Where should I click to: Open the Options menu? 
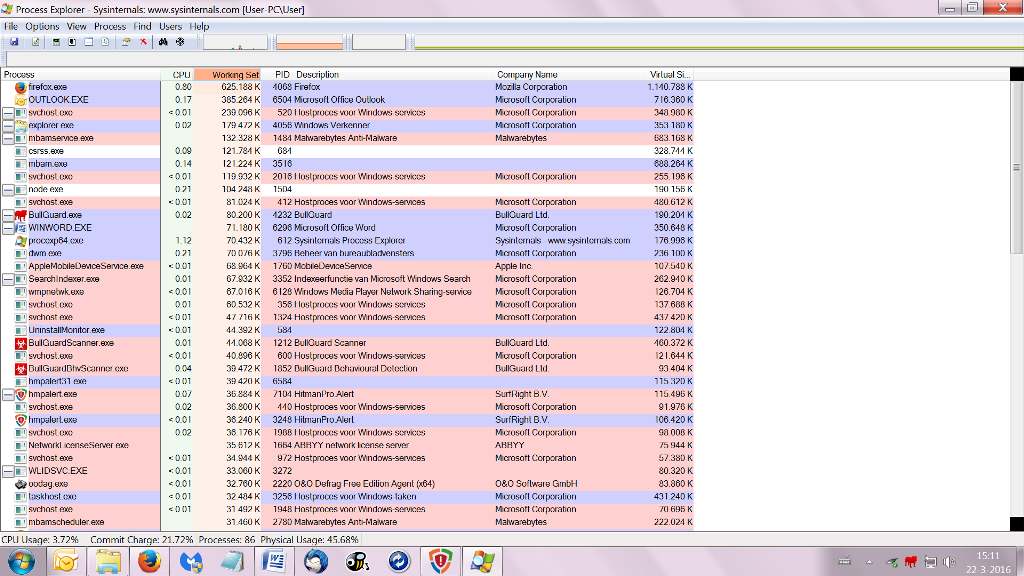[x=42, y=27]
